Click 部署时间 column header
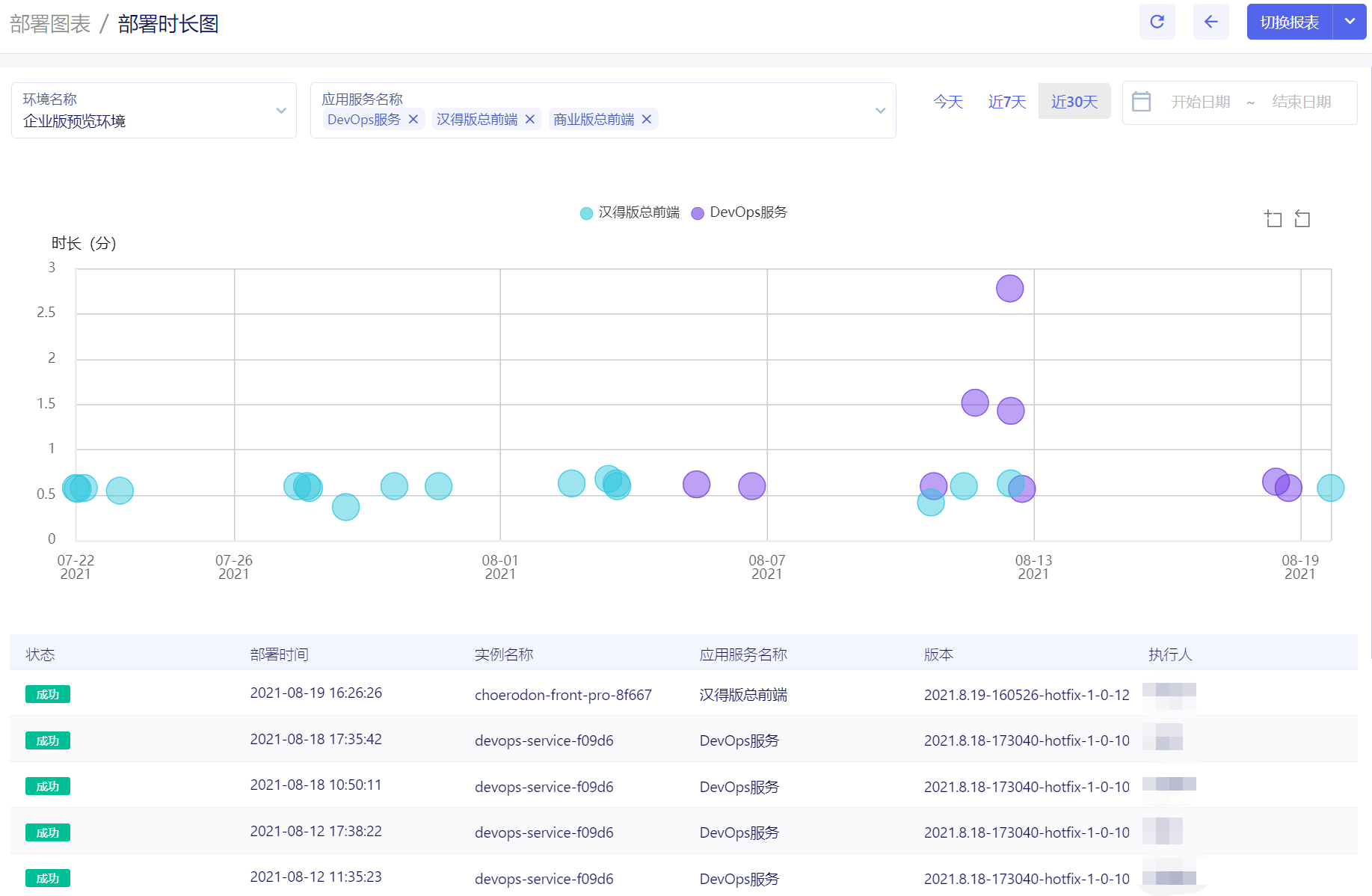1372x896 pixels. coord(279,654)
